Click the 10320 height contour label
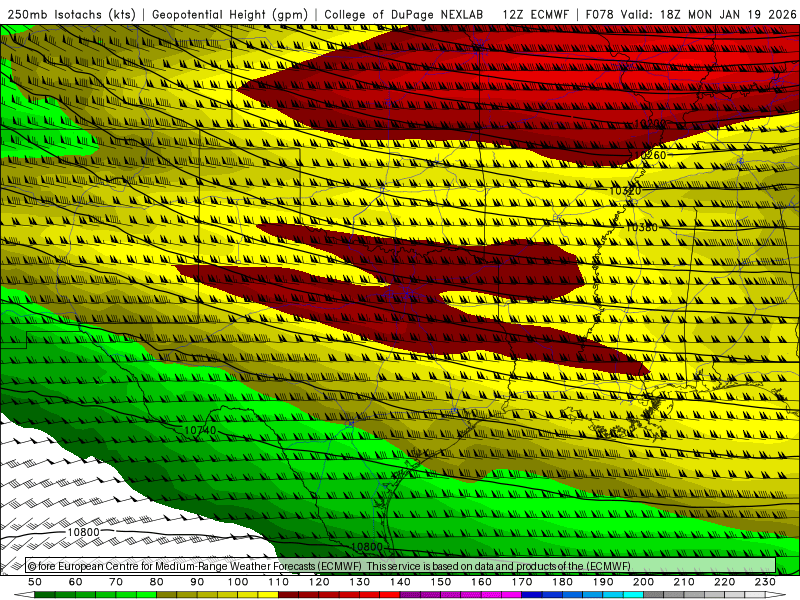The image size is (800, 600). pos(625,191)
